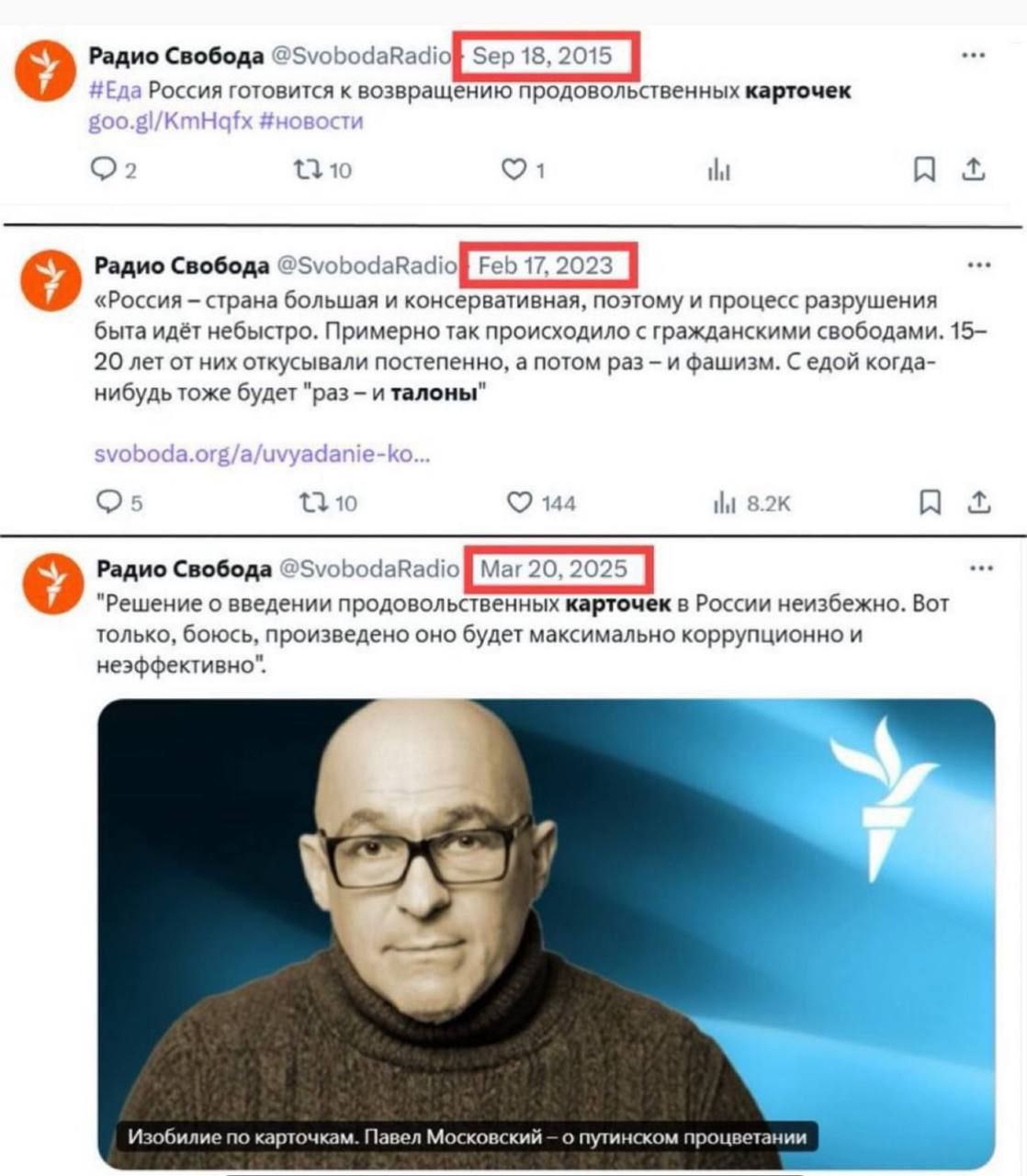Open more options on Sep 18, 2015 tweet
The width and height of the screenshot is (1027, 1176).
tap(974, 55)
